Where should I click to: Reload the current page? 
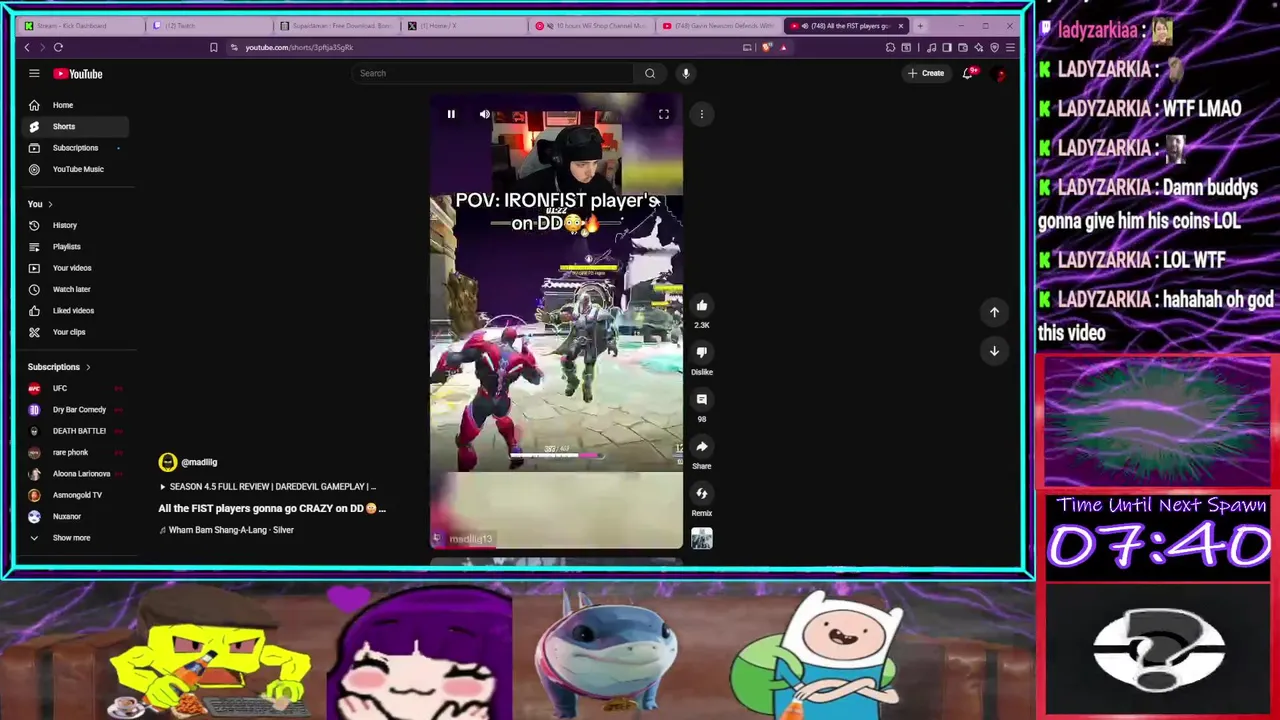(x=58, y=47)
